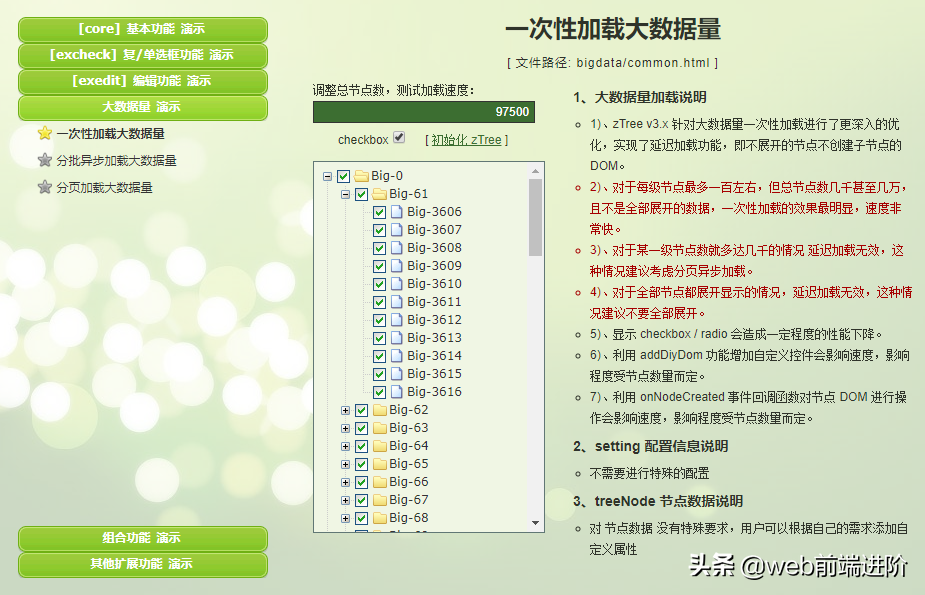Uncheck the checkbox for node Big-3607
The height and width of the screenshot is (595, 925).
point(378,229)
